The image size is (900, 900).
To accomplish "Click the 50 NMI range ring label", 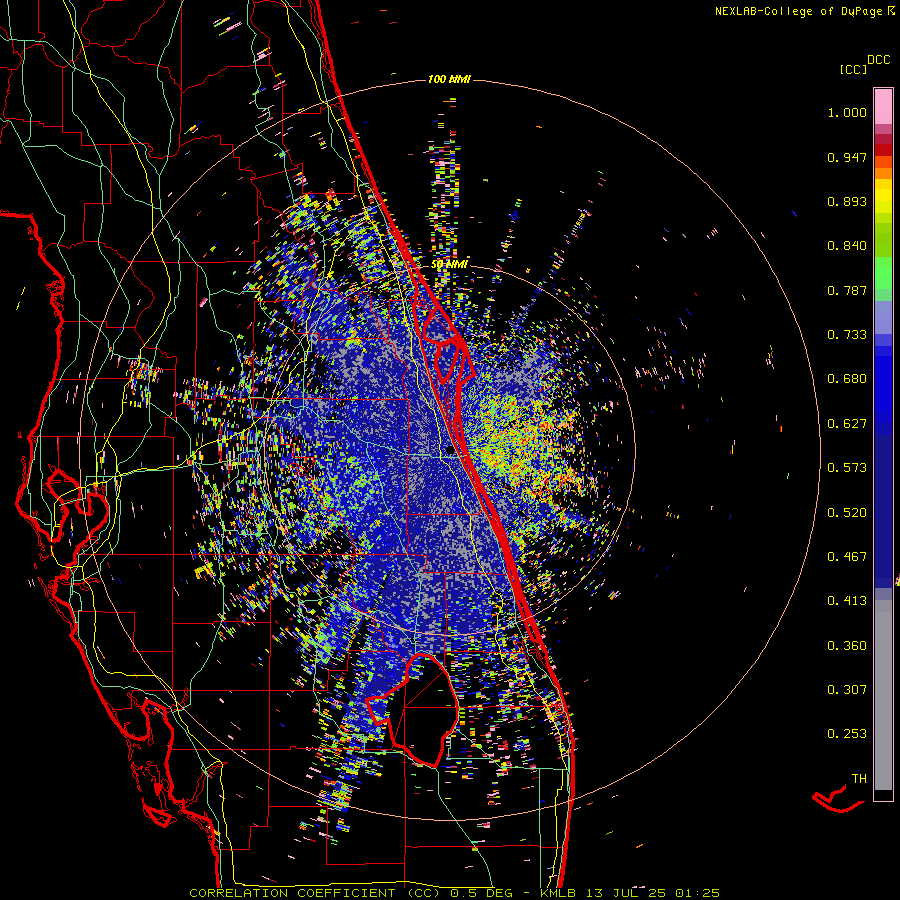I will (449, 265).
